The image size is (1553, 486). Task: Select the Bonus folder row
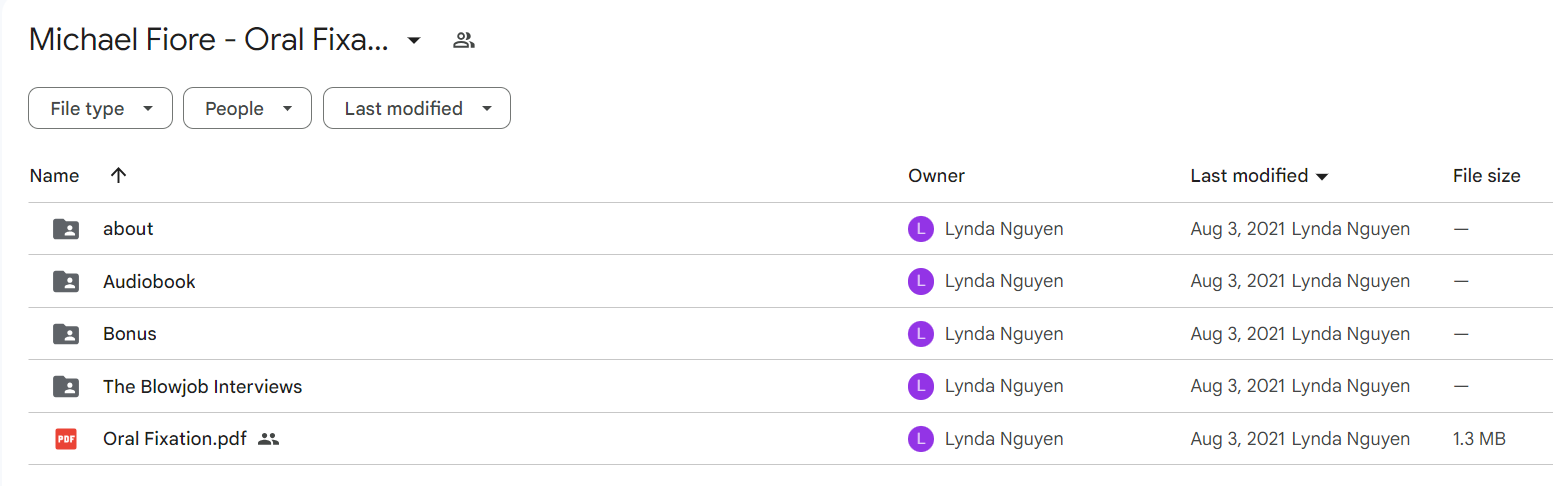coord(776,333)
